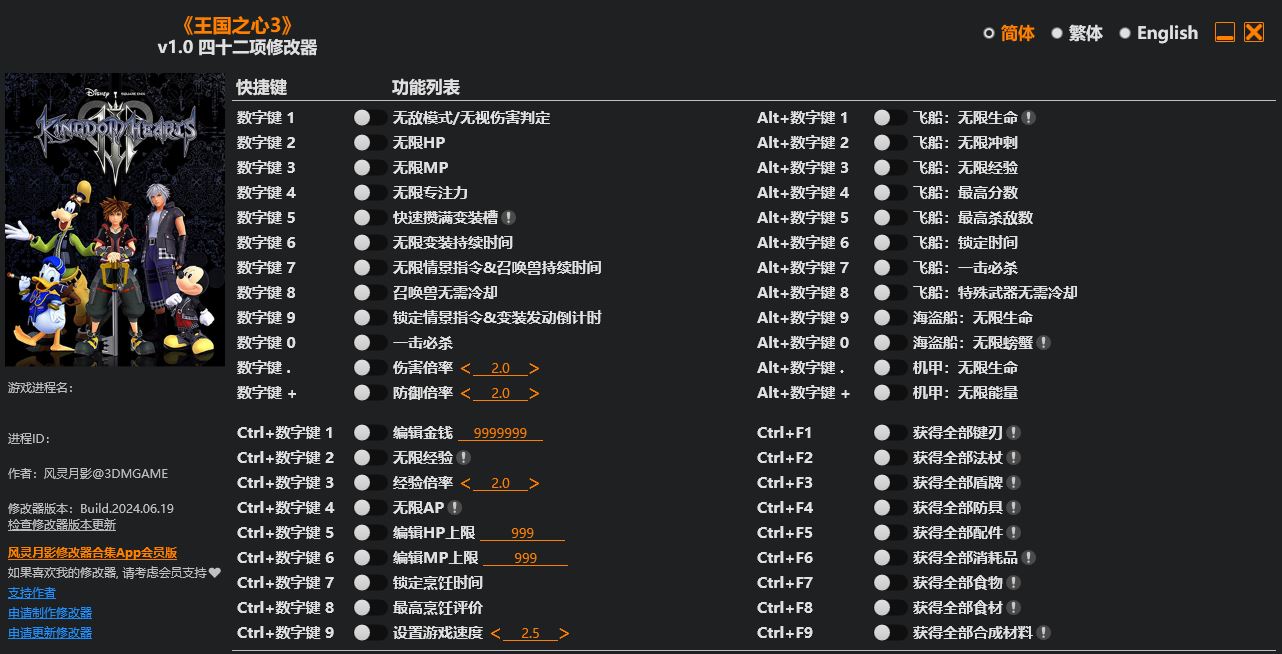
Task: Click 支持作者 link
Action: click(x=32, y=593)
